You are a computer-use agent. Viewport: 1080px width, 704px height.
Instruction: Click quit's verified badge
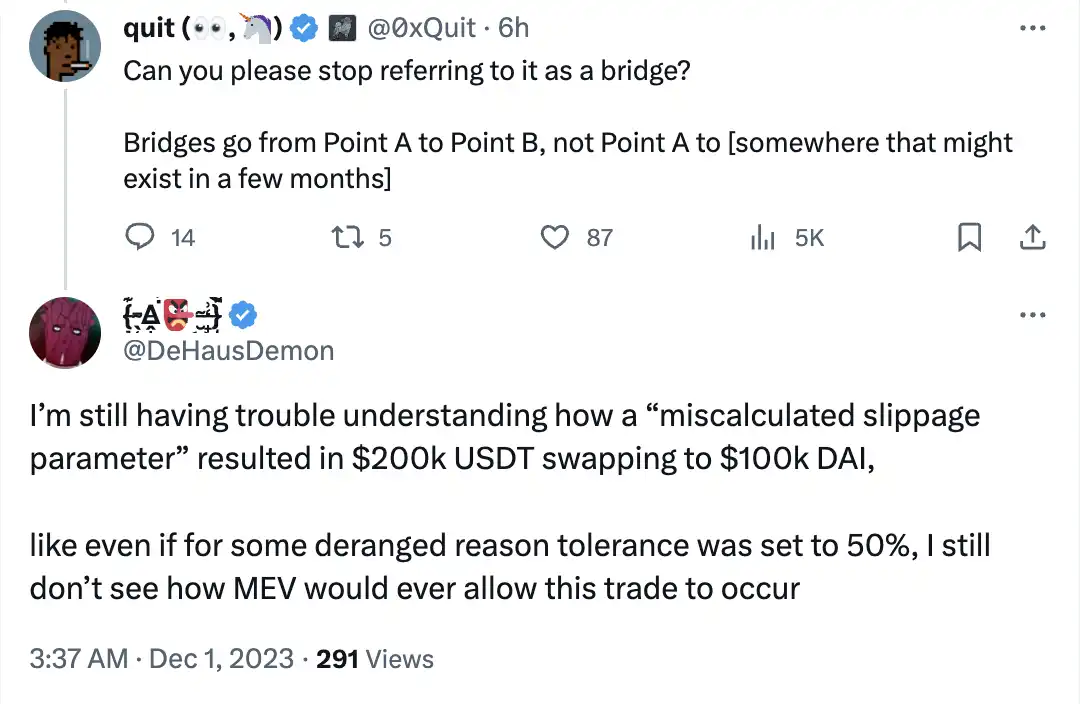click(x=304, y=29)
